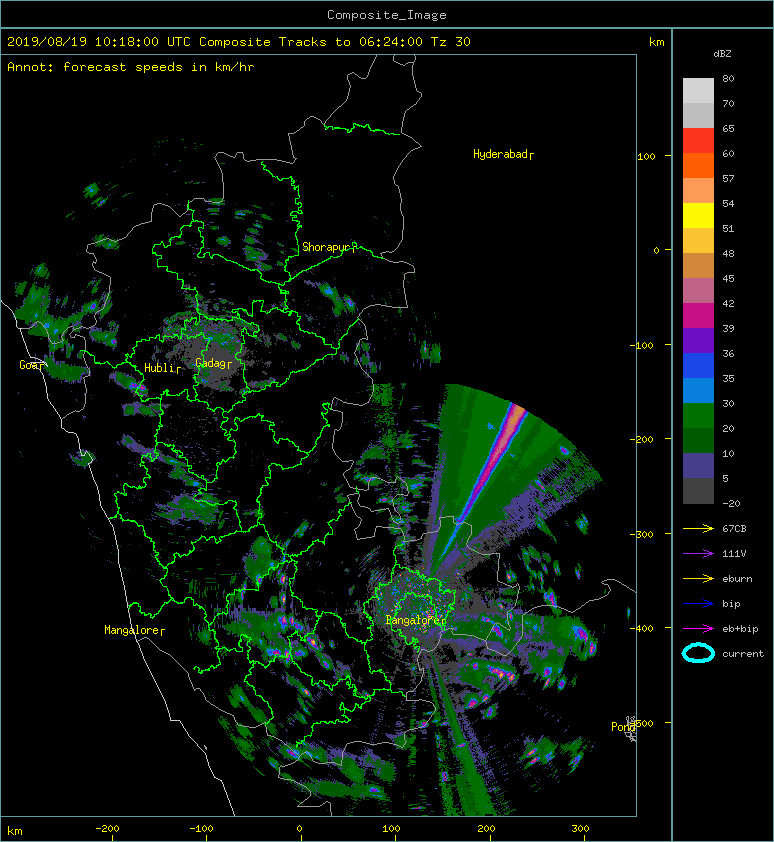Click the eburn legend label
This screenshot has height=842, width=774.
point(737,578)
